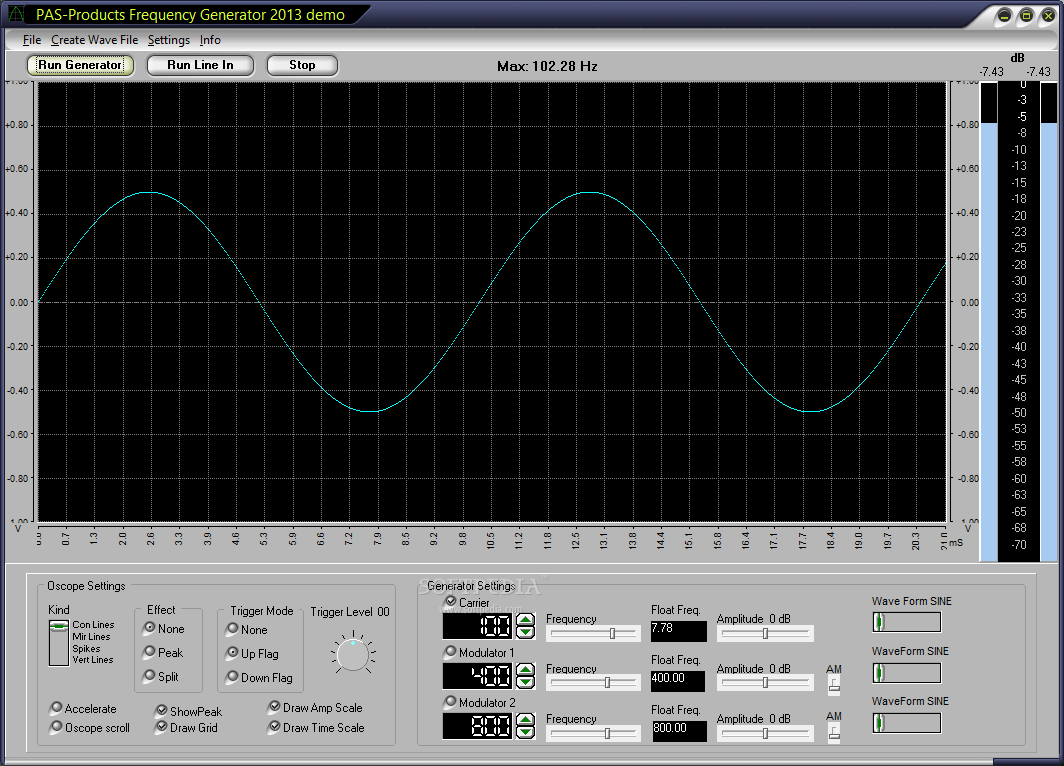1064x766 pixels.
Task: Decrease Carrier frequency with down arrow
Action: 525,632
